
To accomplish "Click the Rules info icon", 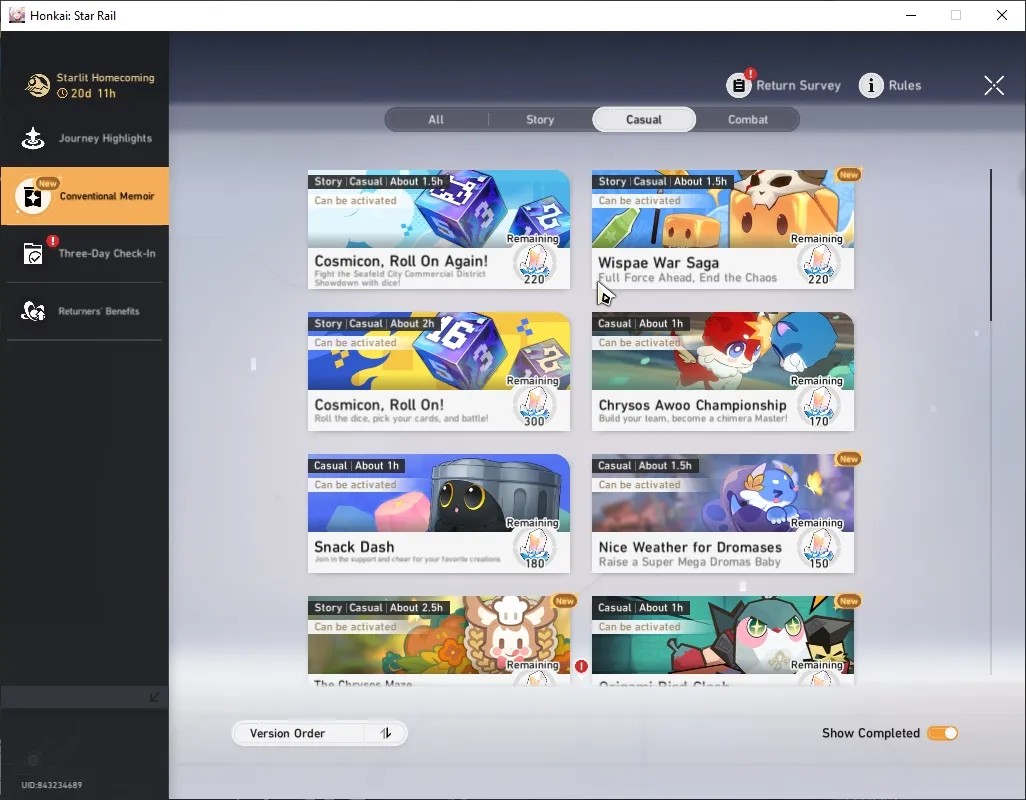I will point(871,85).
